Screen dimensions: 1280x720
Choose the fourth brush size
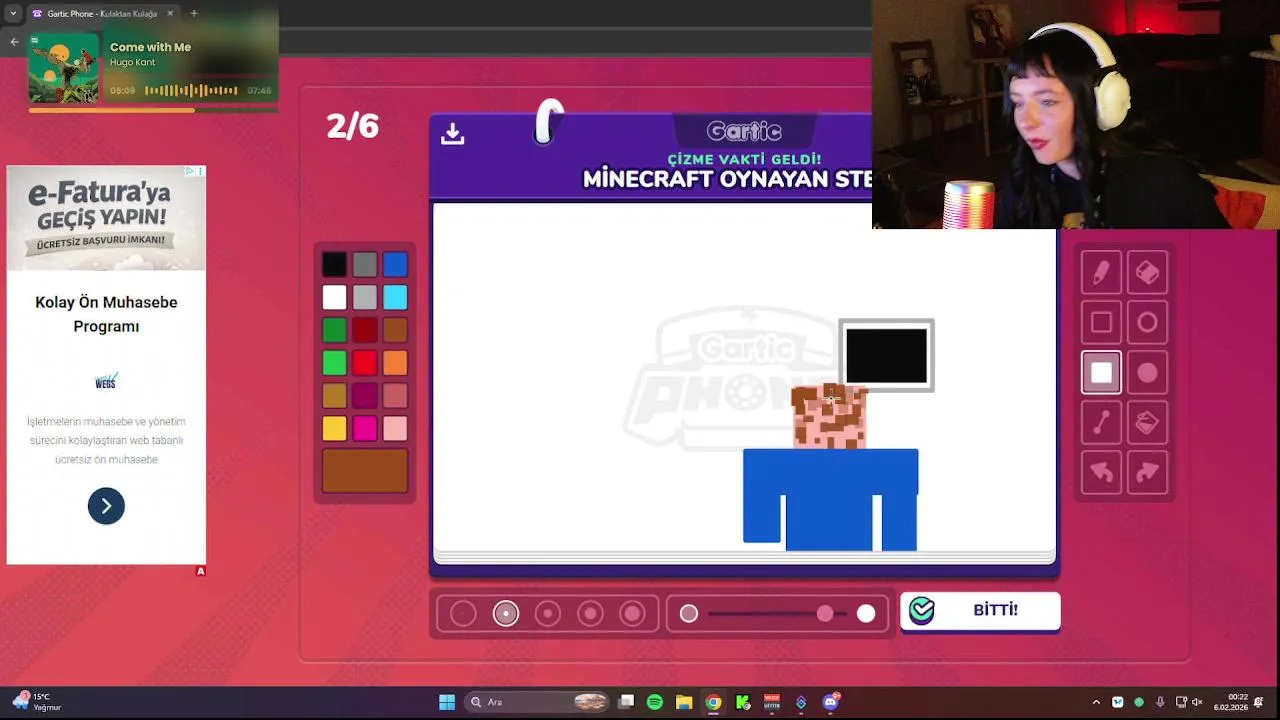point(590,614)
